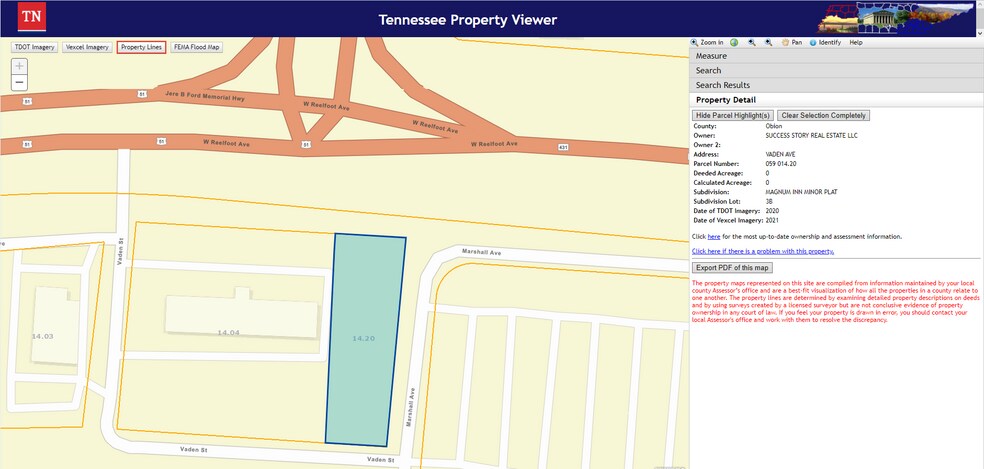Click the TN logo in header
Screen dimensions: 984x469
[x=33, y=18]
